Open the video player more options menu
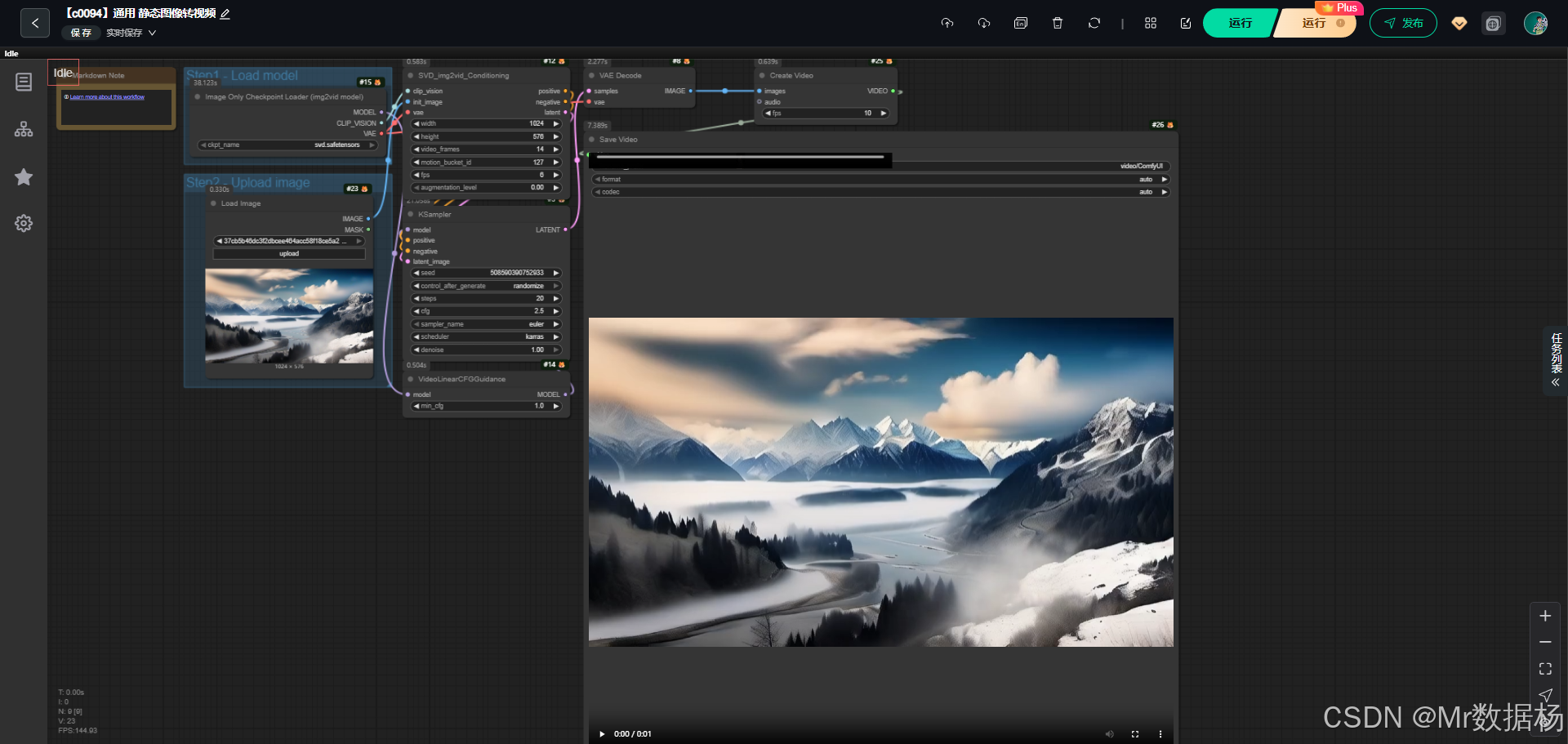The width and height of the screenshot is (1568, 744). 1160,734
